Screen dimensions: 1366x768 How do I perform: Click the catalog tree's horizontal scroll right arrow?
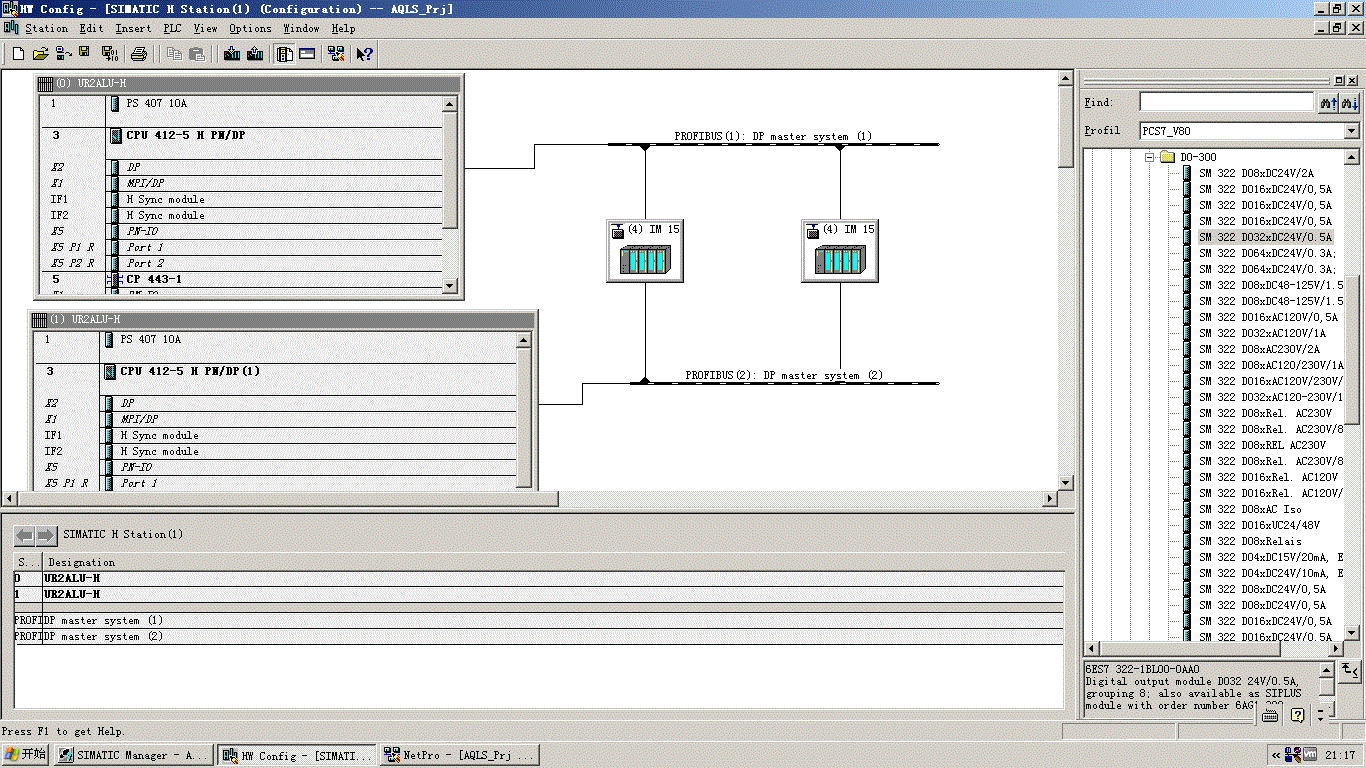1336,649
